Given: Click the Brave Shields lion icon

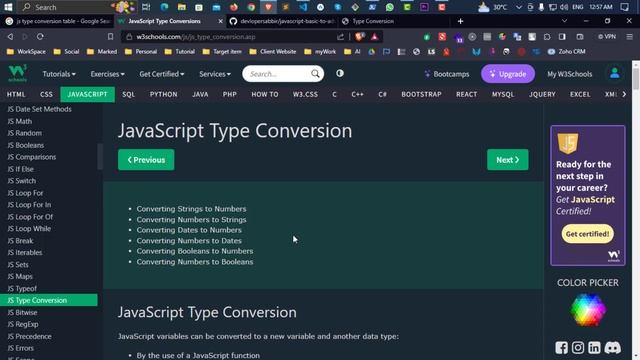Looking at the screenshot, I should [x=360, y=37].
